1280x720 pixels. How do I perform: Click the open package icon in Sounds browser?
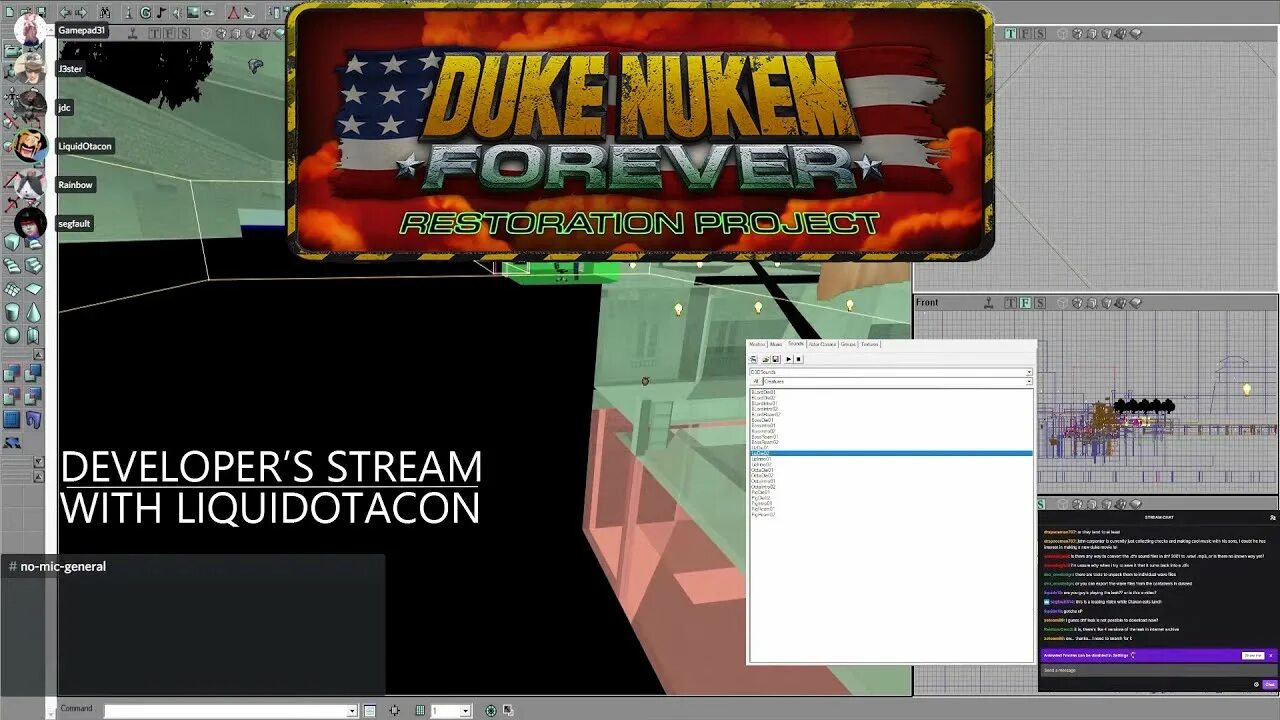click(x=765, y=359)
